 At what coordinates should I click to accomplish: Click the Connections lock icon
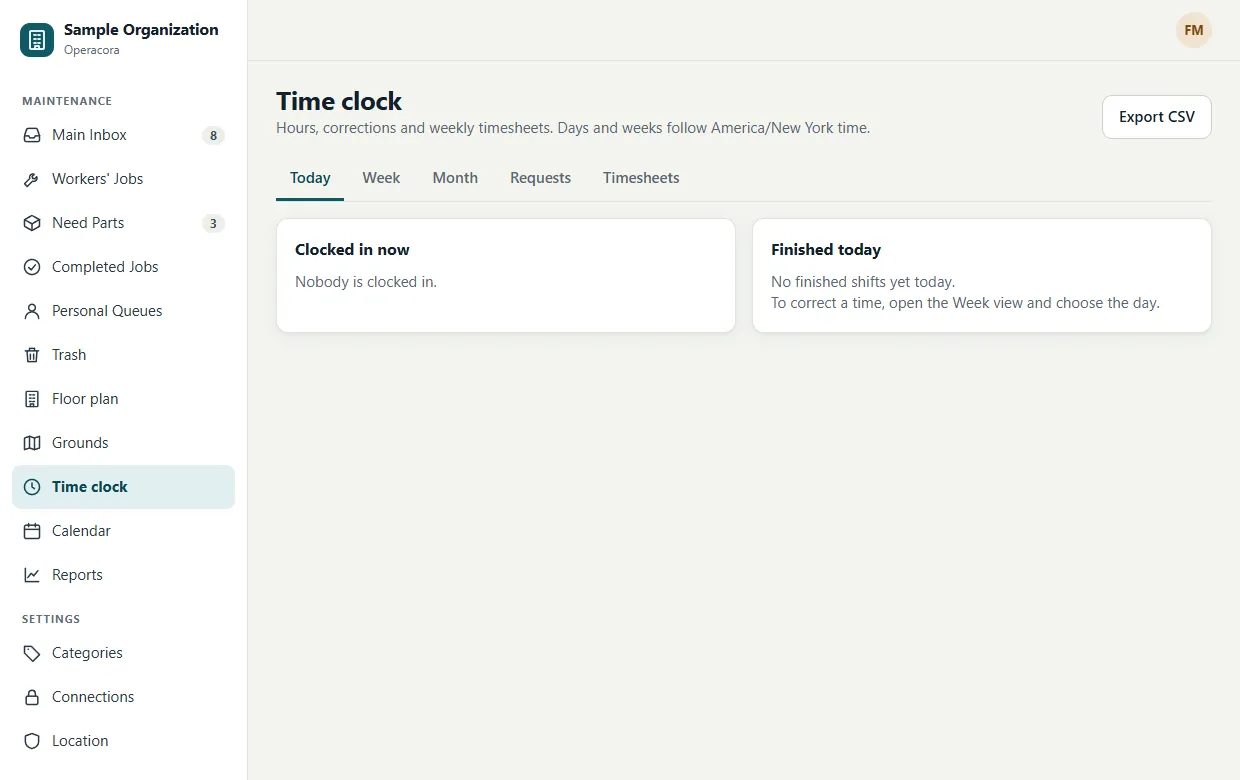click(32, 697)
